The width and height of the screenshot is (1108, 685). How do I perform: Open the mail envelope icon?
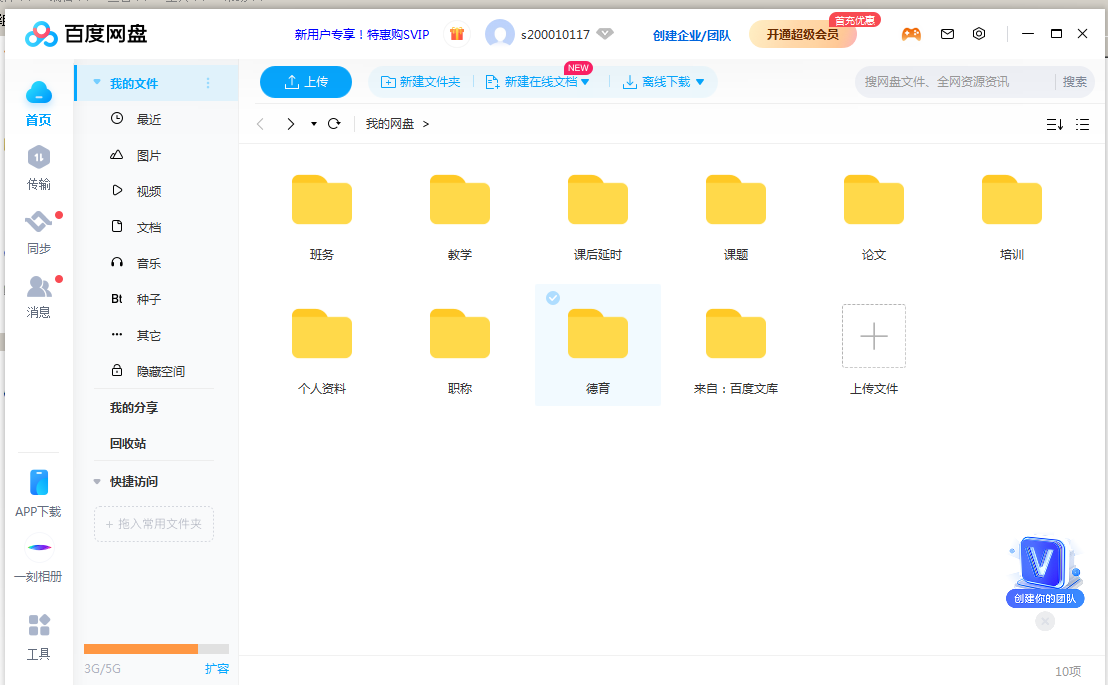[947, 34]
